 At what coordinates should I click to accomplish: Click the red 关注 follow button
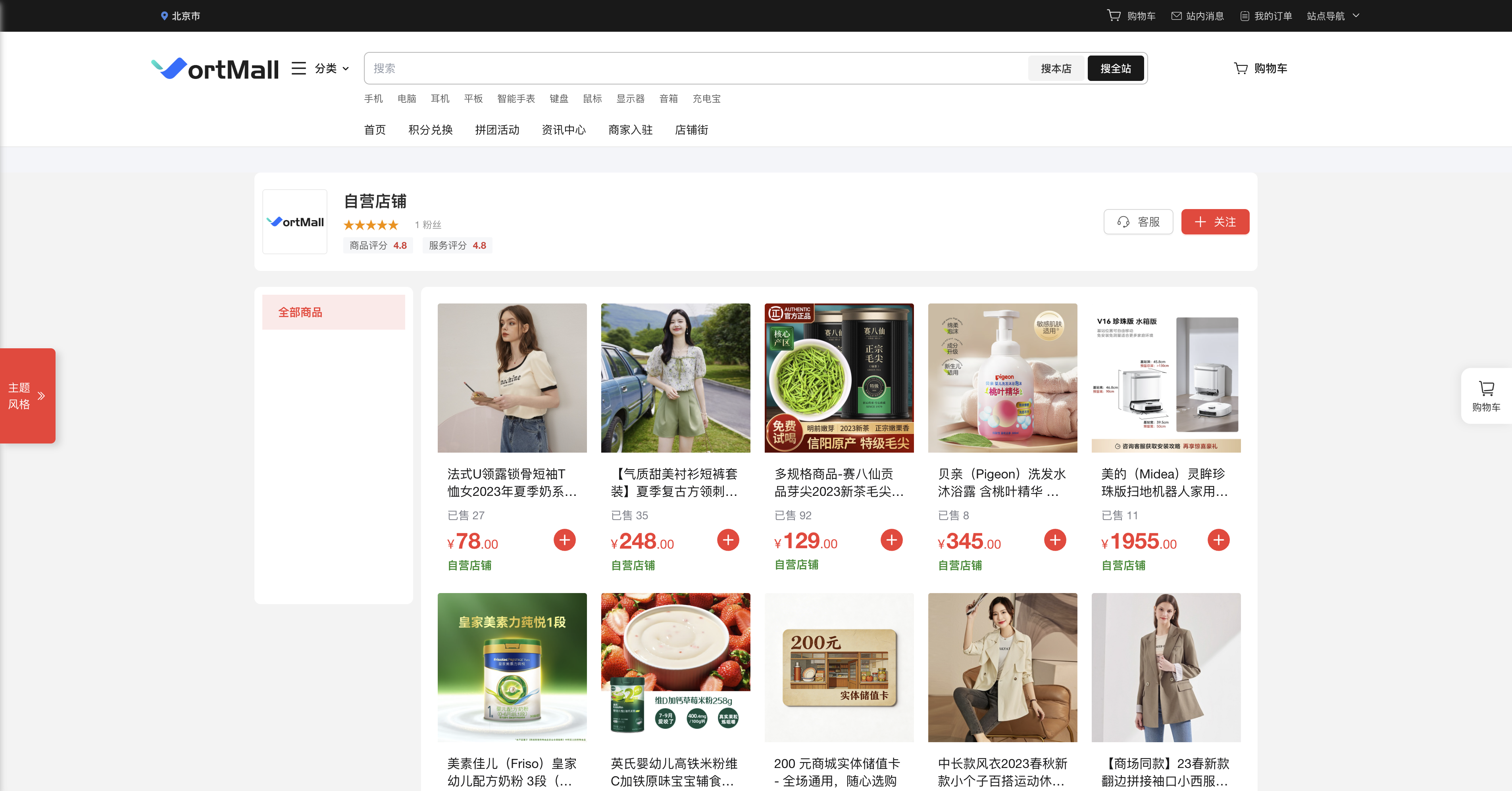click(1215, 222)
